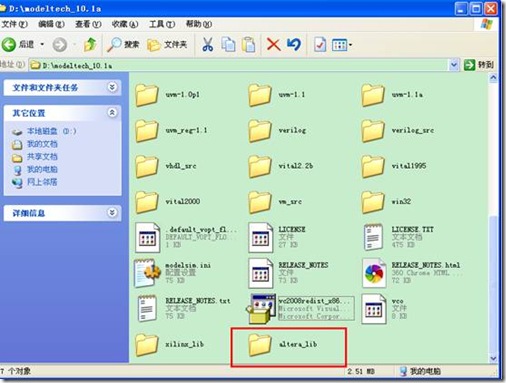Click the Forward navigation arrow
The width and height of the screenshot is (506, 383).
pos(60,44)
